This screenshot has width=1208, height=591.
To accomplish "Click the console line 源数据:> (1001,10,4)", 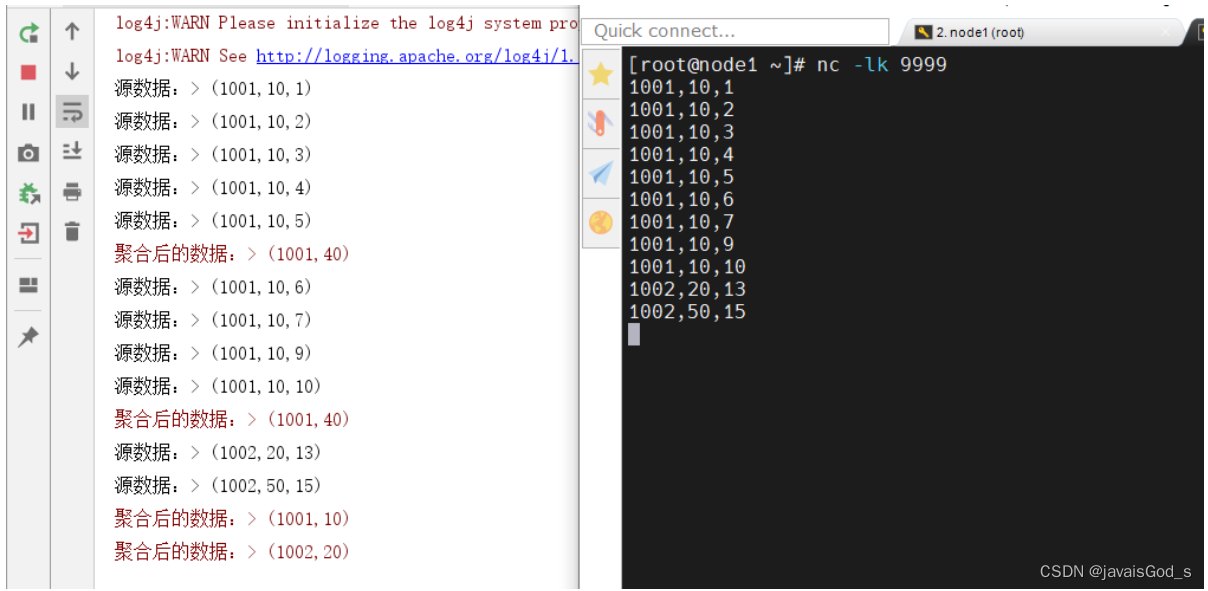I will click(x=214, y=188).
